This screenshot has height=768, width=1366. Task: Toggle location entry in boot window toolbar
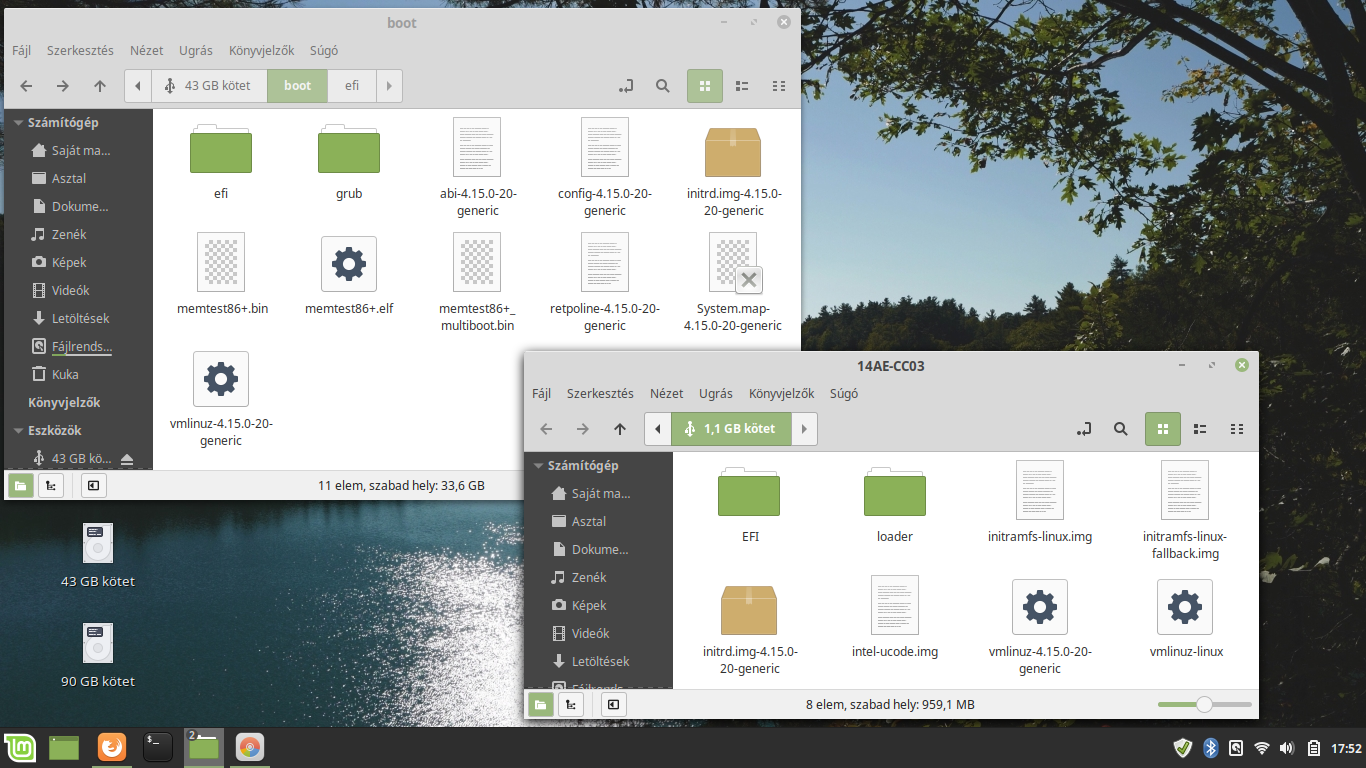point(626,86)
